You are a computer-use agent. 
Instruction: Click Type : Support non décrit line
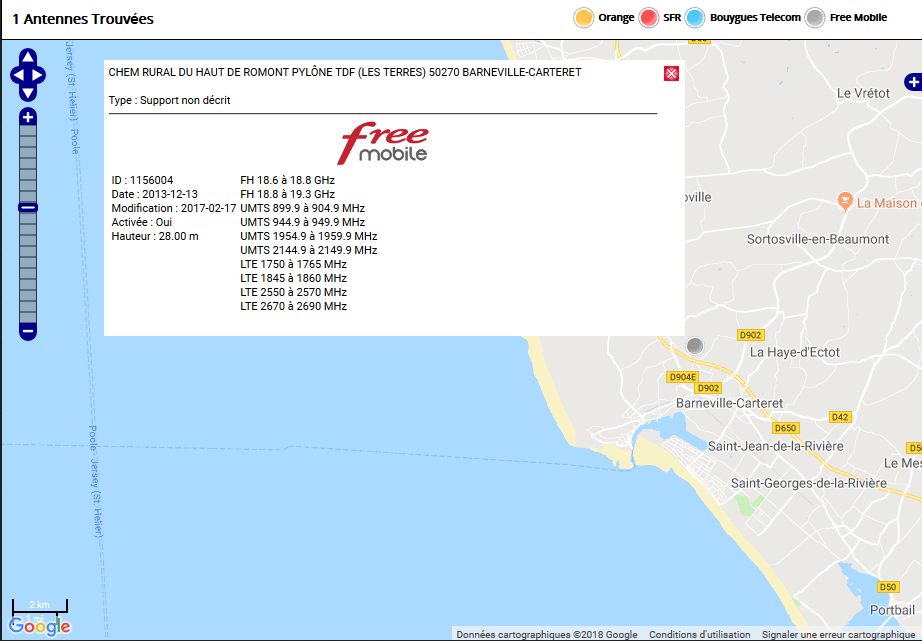tap(169, 101)
